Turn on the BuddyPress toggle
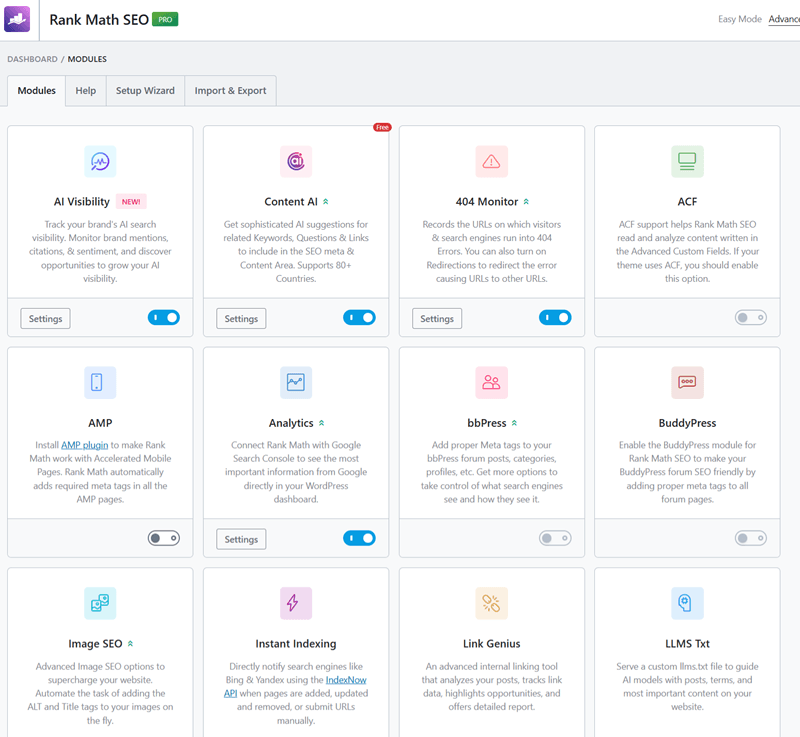 point(751,538)
